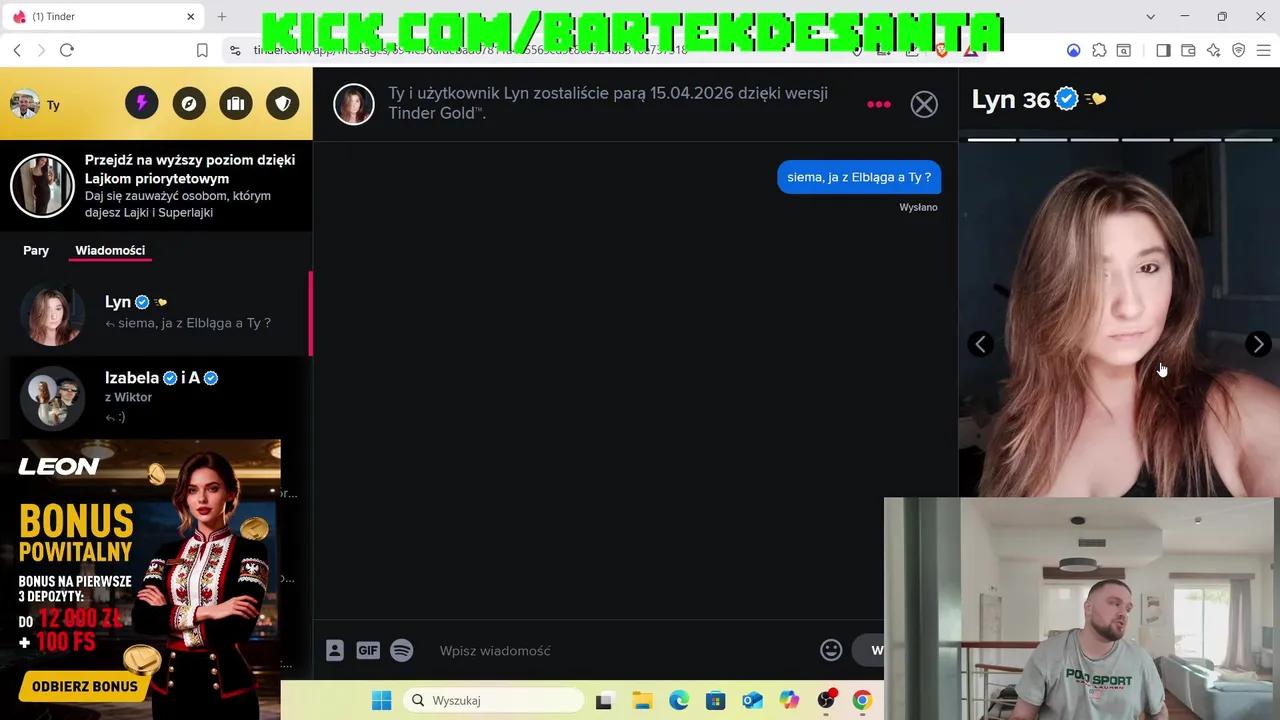The width and height of the screenshot is (1280, 720).
Task: Open the Lyn conversation in message list
Action: [156, 313]
